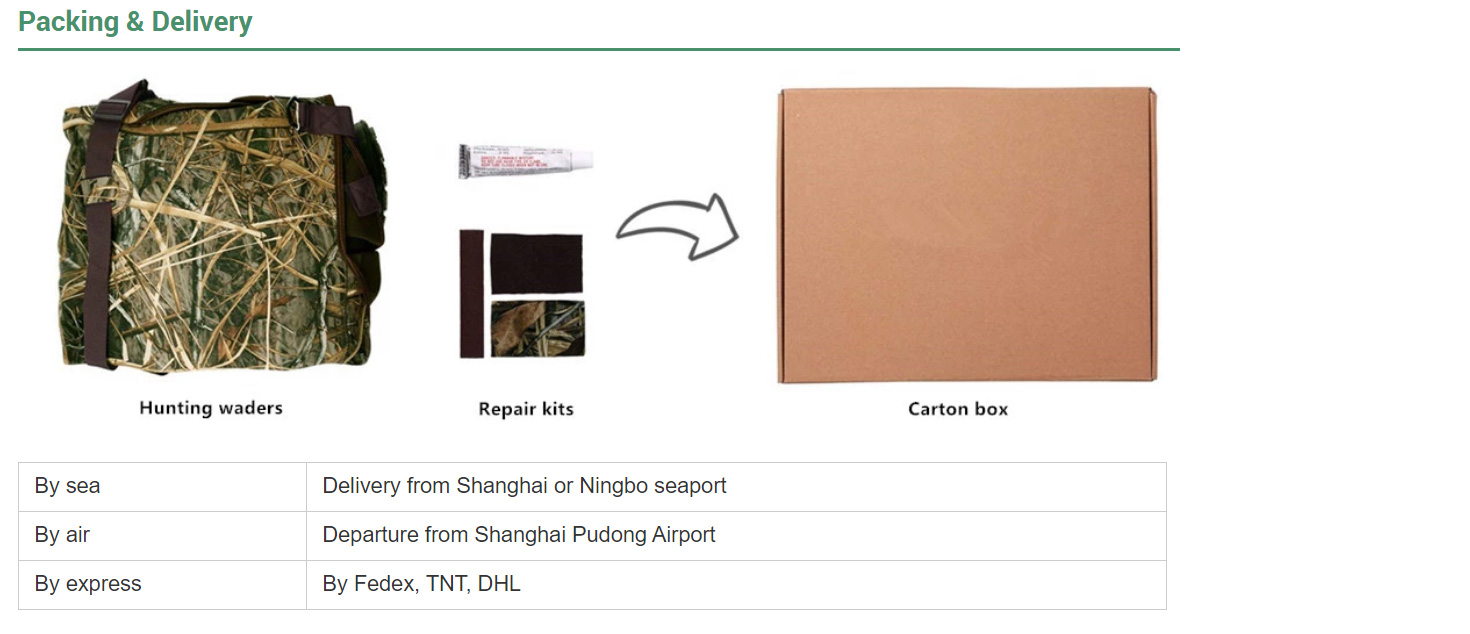
Task: Click the curved arrow icon
Action: tap(677, 228)
